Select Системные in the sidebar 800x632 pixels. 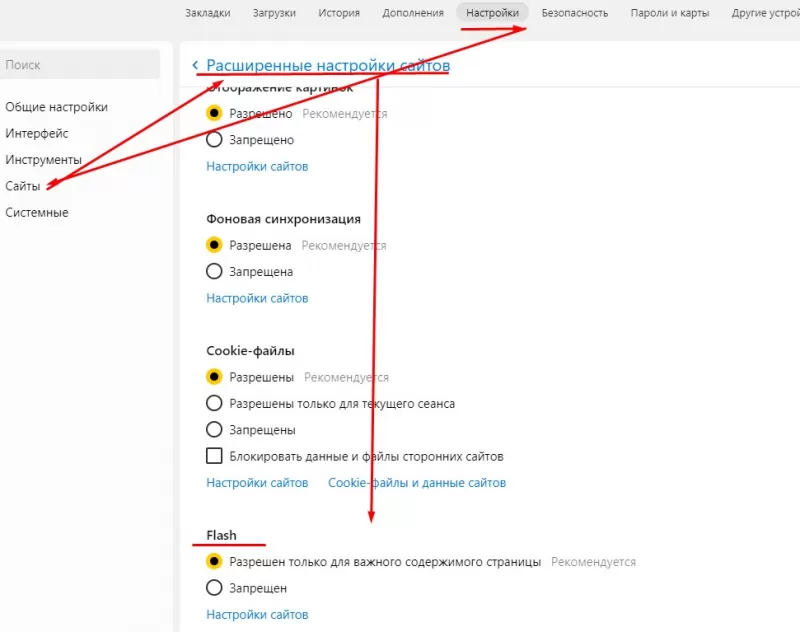37,212
